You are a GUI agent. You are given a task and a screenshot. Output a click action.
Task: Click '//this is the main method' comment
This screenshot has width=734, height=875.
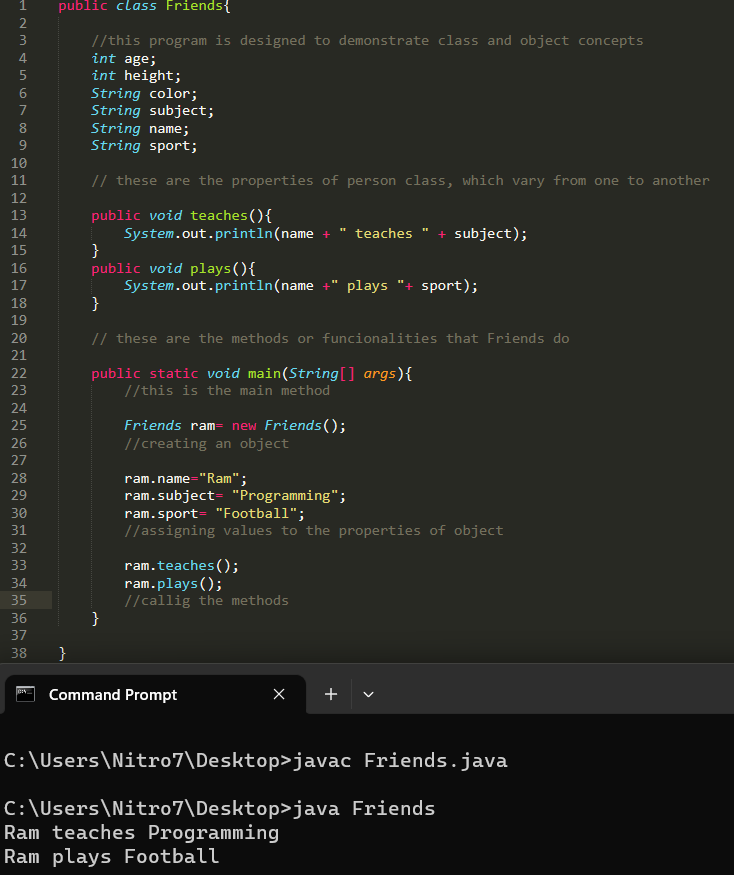tap(227, 391)
